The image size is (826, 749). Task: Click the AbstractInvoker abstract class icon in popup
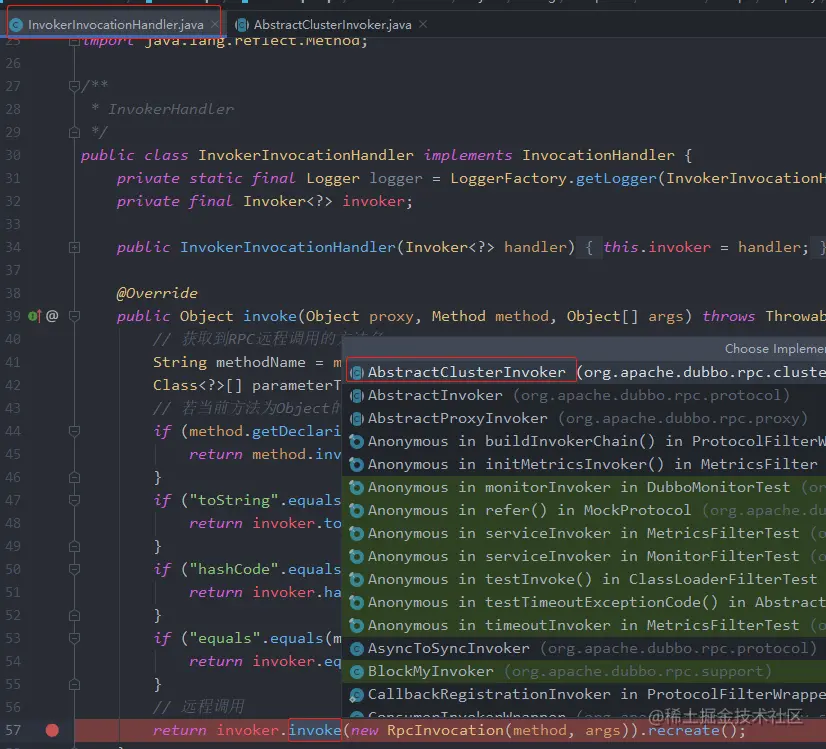tap(357, 396)
